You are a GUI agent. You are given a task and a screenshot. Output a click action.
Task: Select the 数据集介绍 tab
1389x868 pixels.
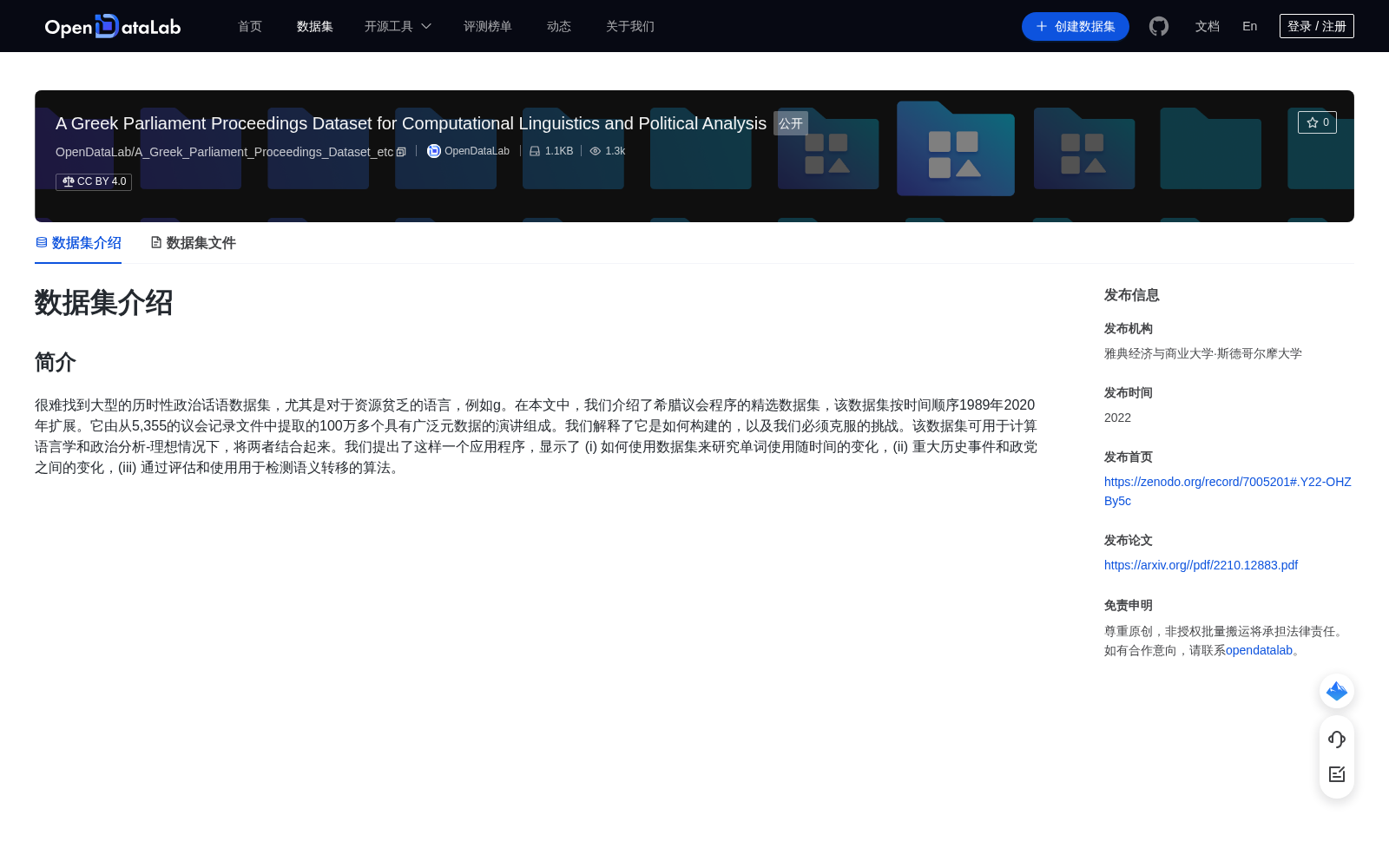pyautogui.click(x=78, y=243)
